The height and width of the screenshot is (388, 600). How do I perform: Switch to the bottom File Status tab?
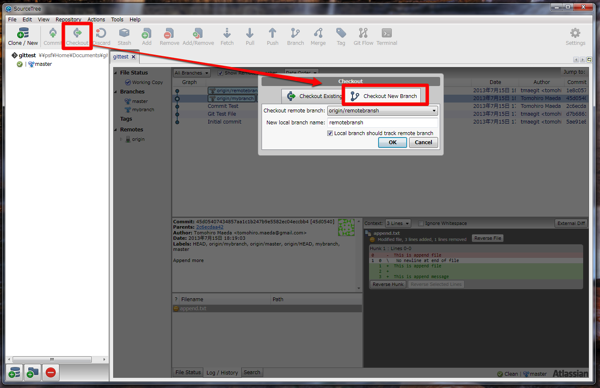pos(188,372)
